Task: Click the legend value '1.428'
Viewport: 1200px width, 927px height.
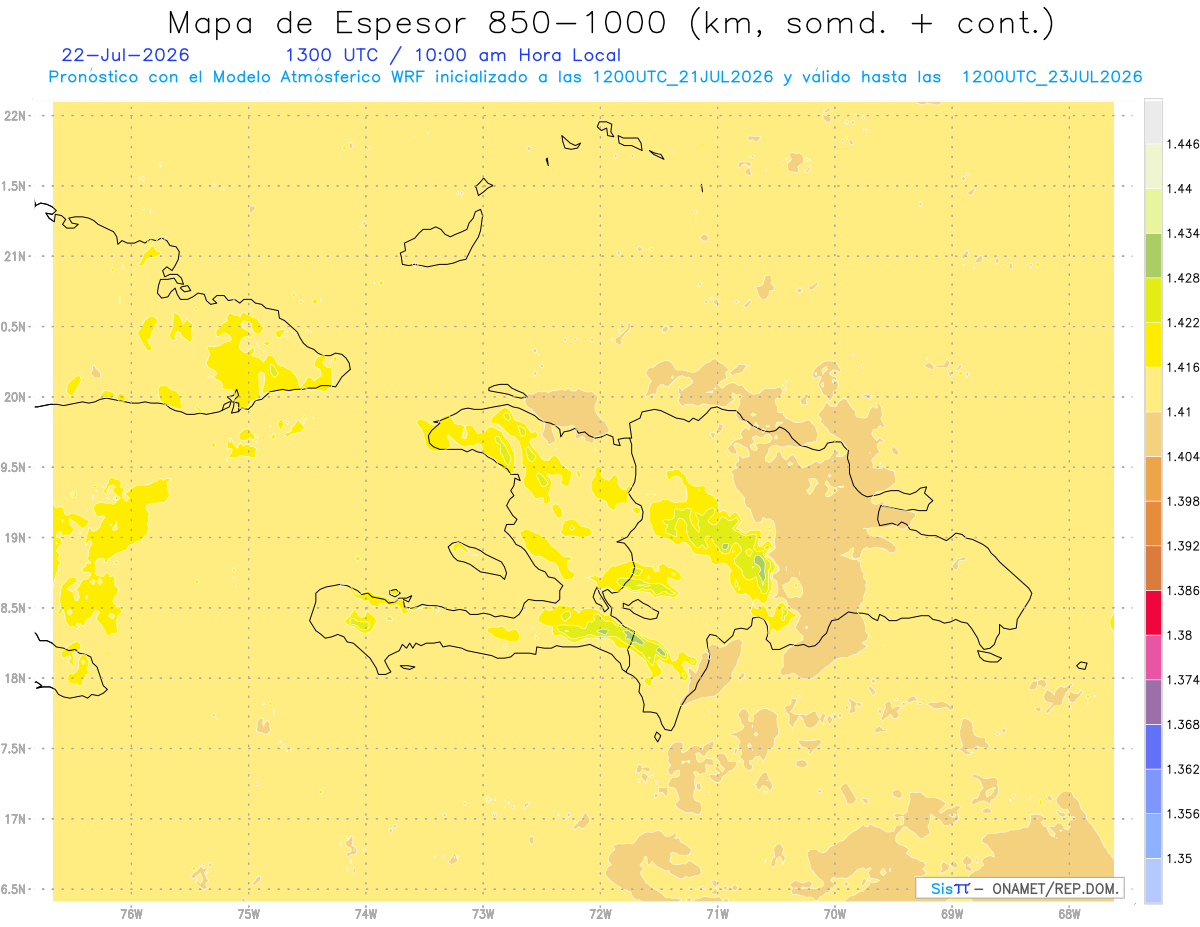Action: point(1184,278)
